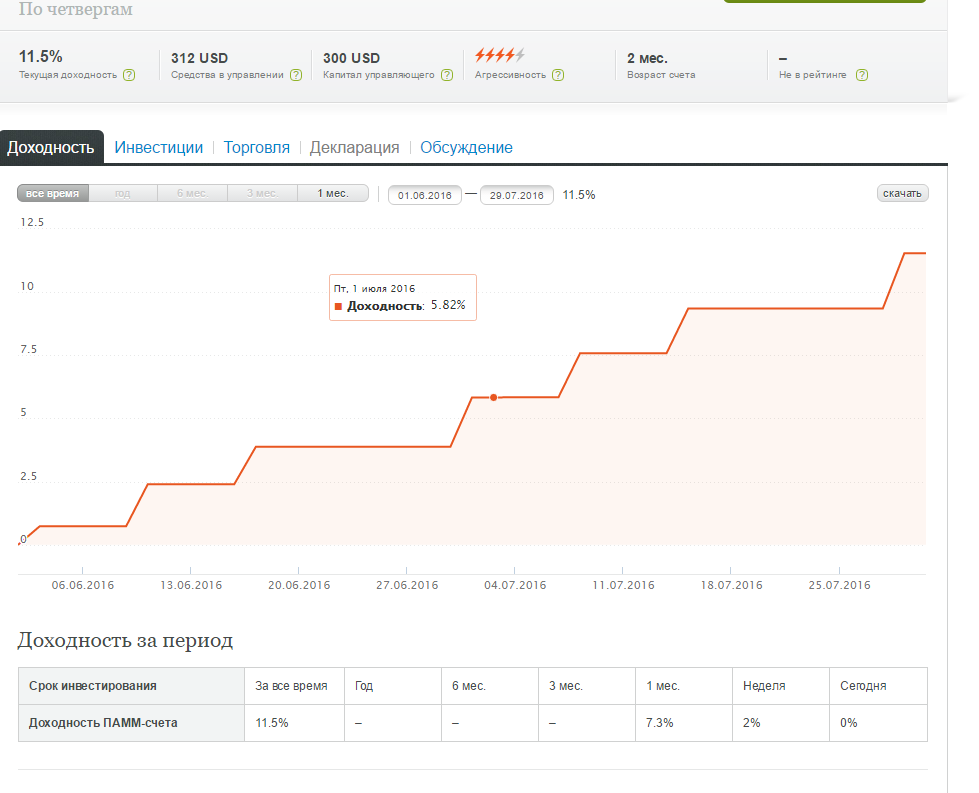The height and width of the screenshot is (793, 979).
Task: Click the chart data point for 1 июля 2016
Action: click(493, 397)
